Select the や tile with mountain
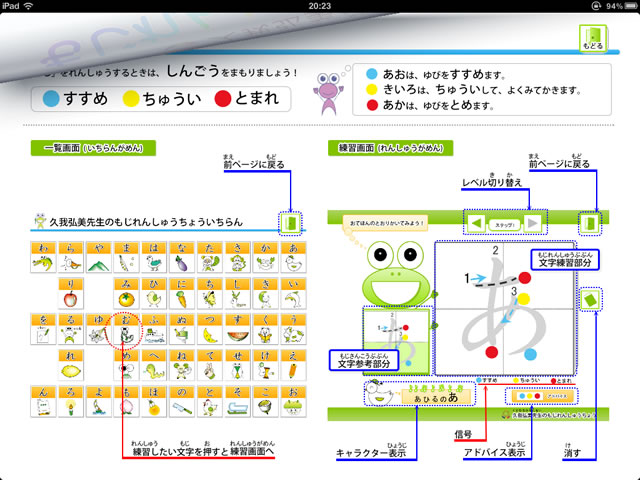Viewport: 640px width, 480px height. click(99, 257)
